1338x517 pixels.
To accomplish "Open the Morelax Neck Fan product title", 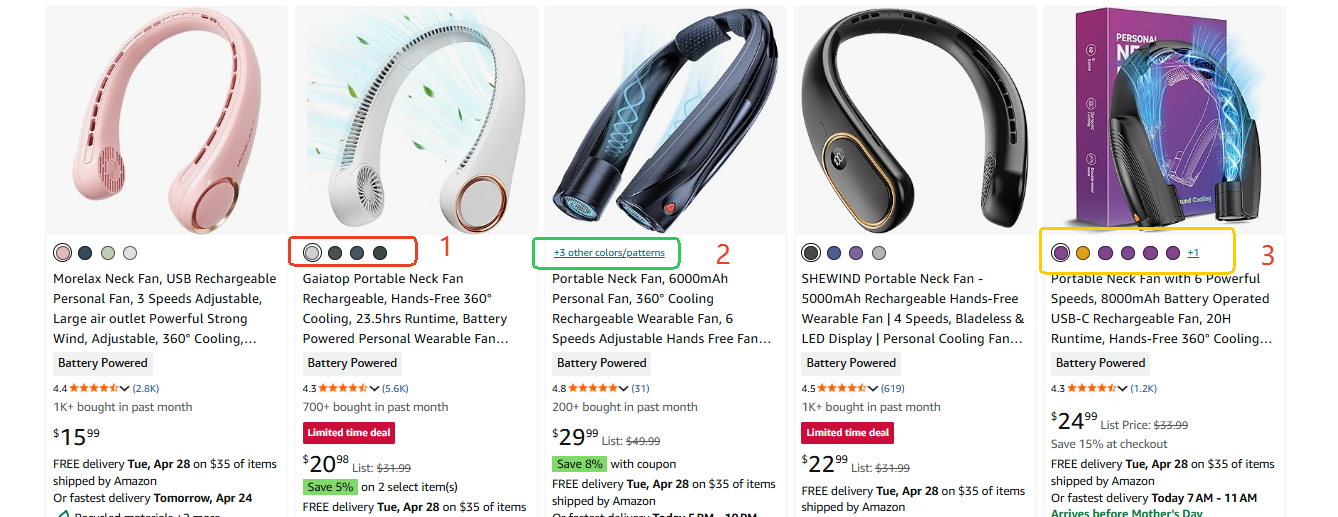I will pos(165,309).
